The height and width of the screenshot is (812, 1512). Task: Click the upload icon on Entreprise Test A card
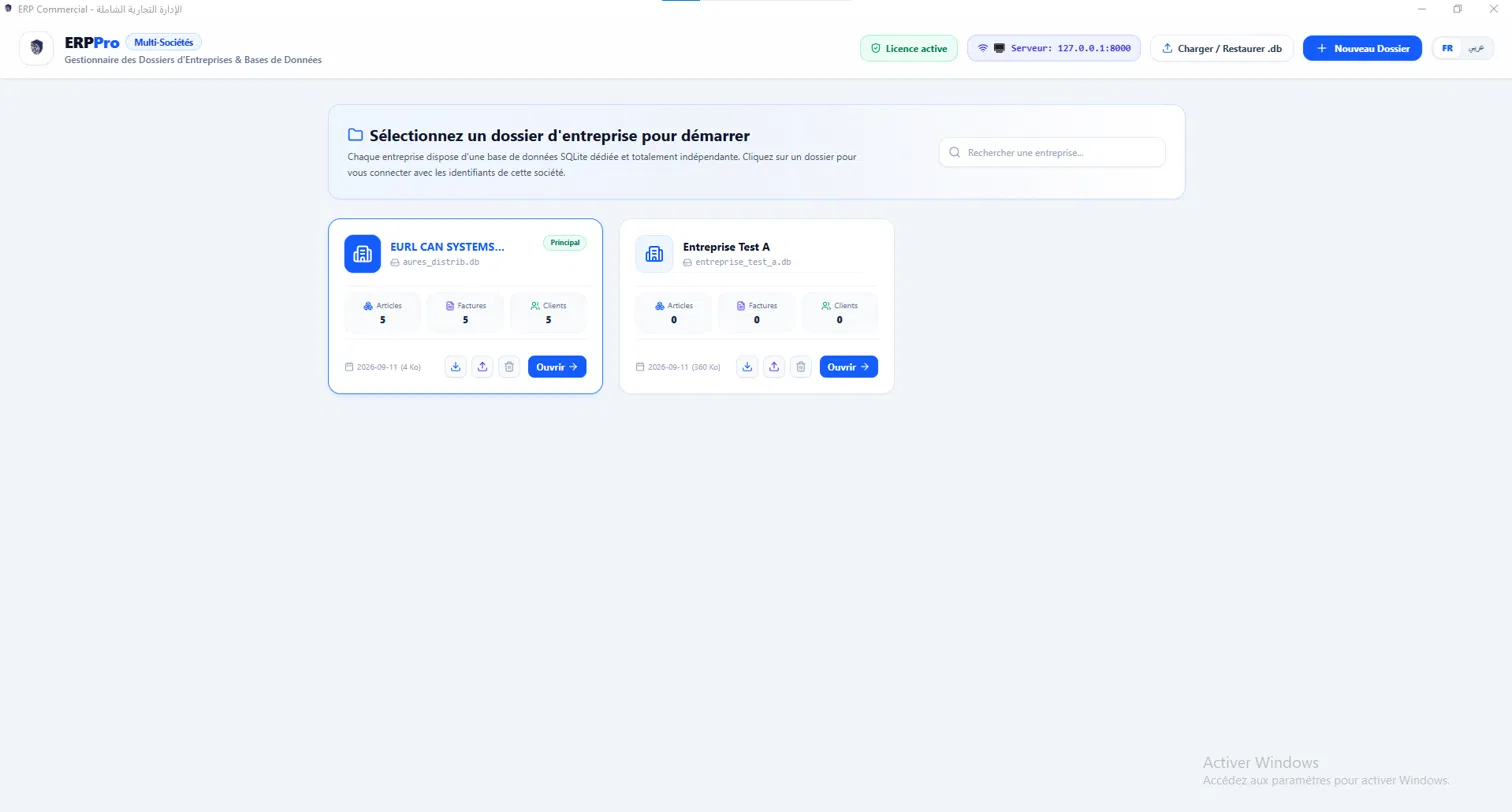774,367
